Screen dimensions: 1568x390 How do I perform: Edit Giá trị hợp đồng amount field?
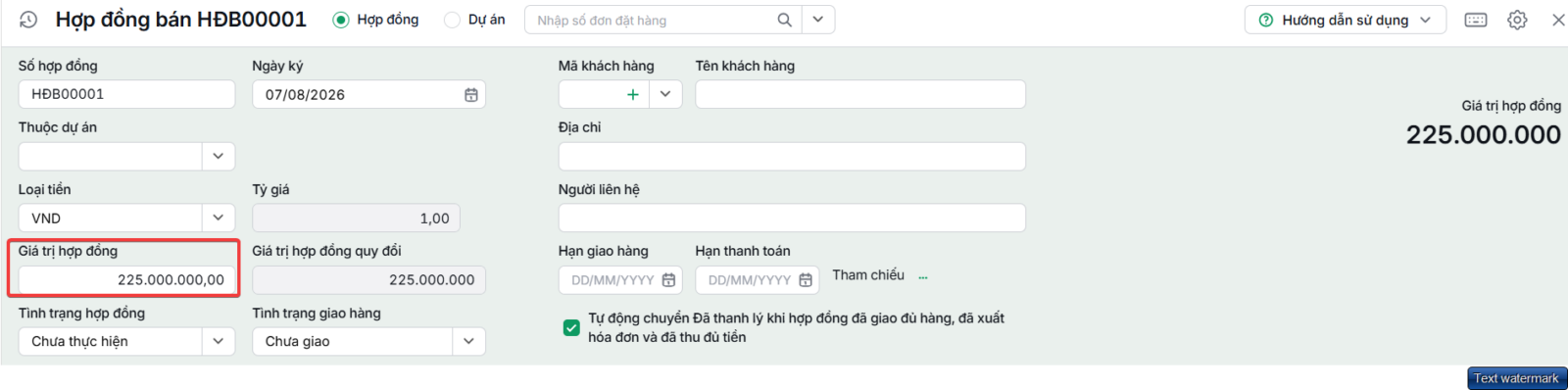click(126, 279)
